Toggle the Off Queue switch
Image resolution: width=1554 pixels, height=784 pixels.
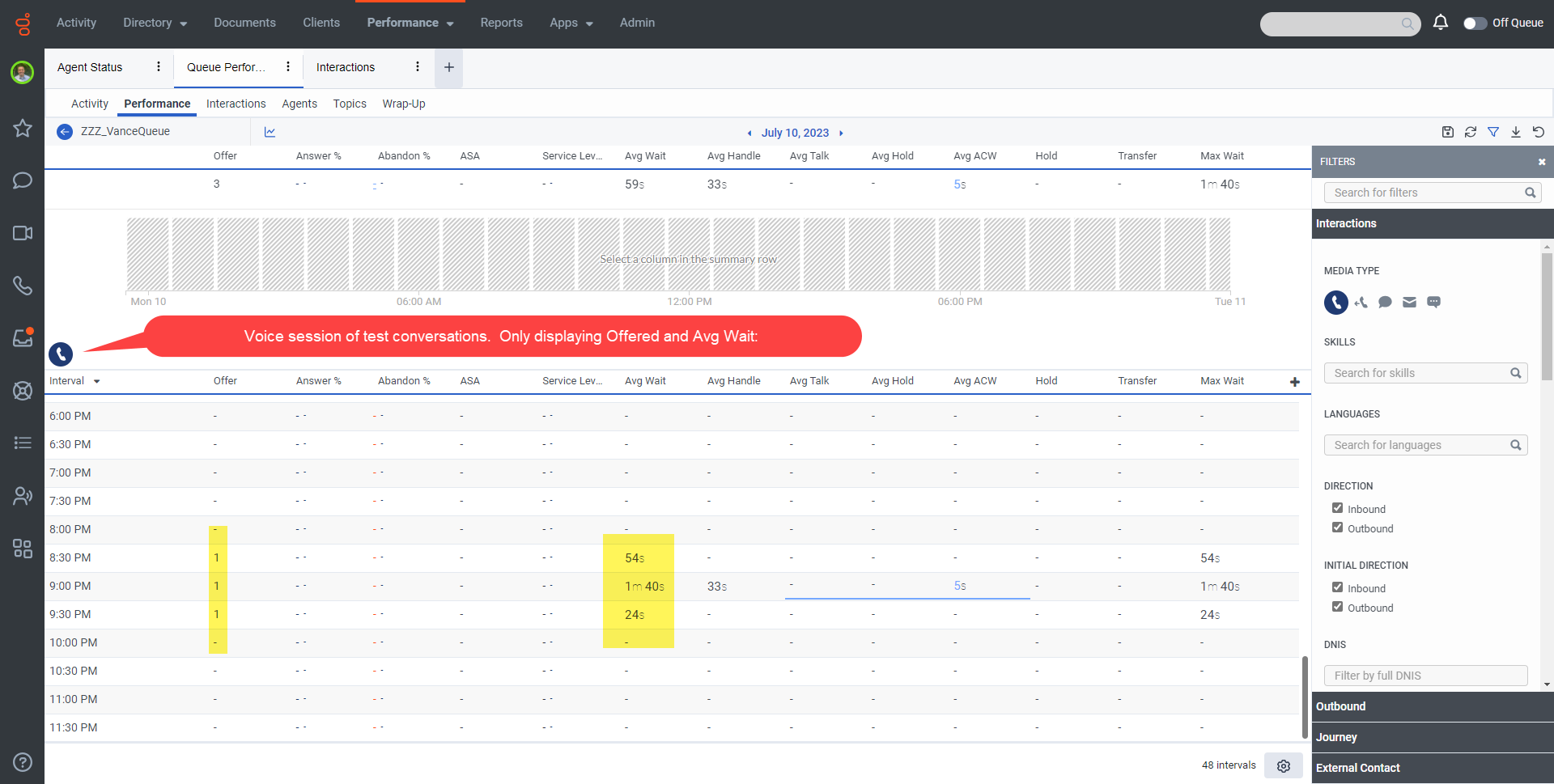(1475, 23)
